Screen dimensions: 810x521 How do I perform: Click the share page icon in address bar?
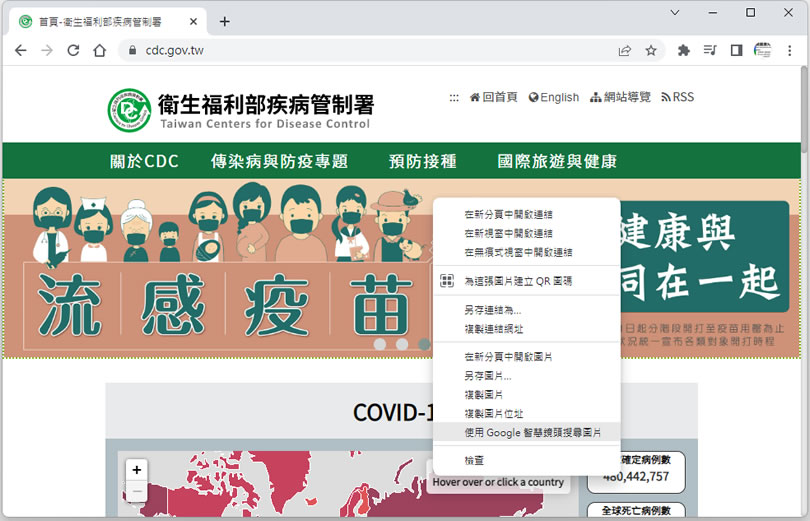(x=625, y=50)
